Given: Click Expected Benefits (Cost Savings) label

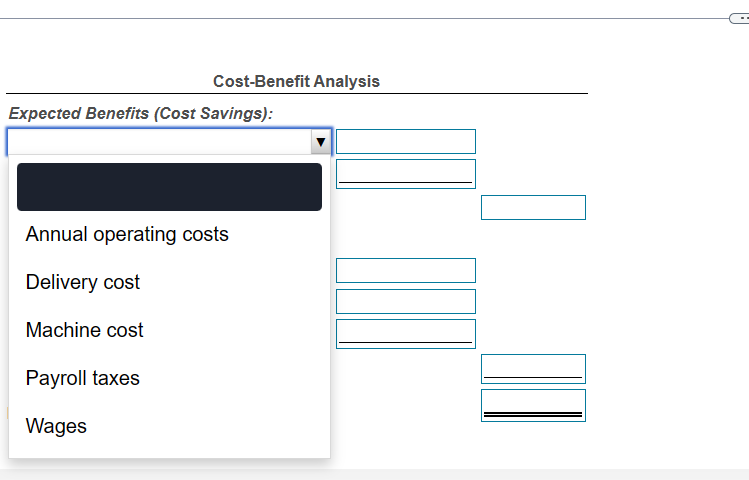Looking at the screenshot, I should coord(141,114).
